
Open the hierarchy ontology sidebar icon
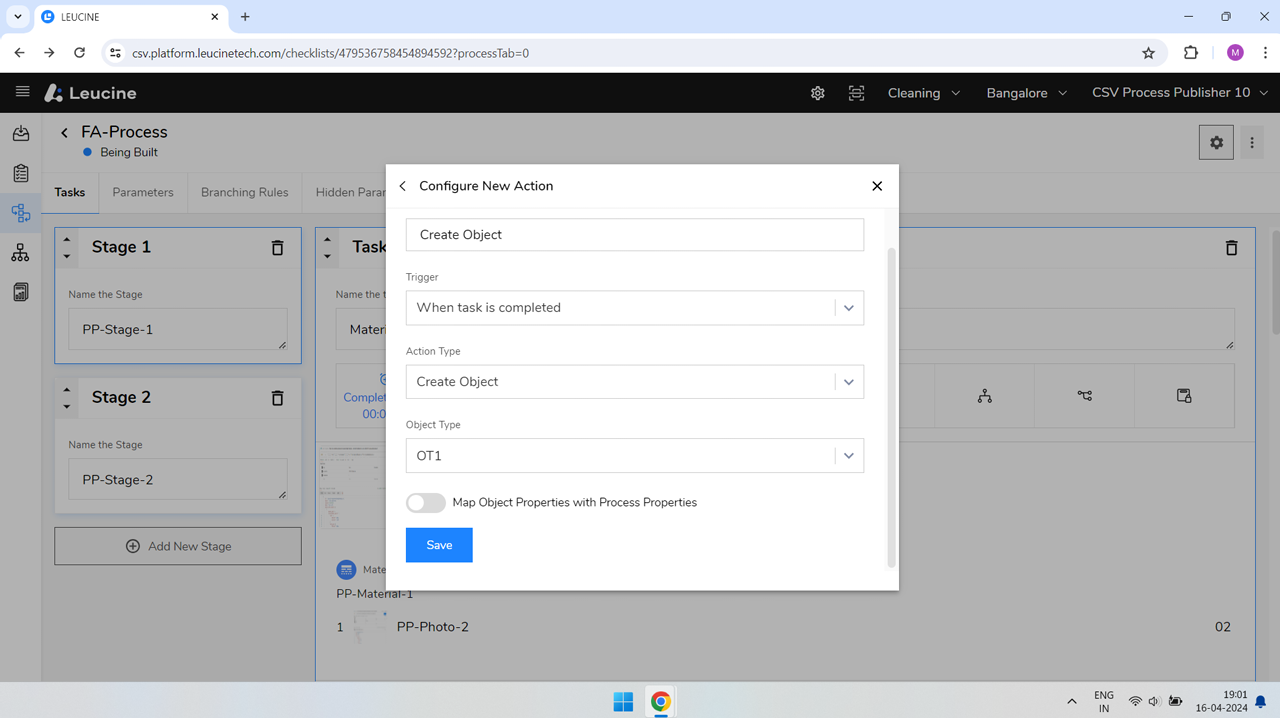[x=21, y=253]
